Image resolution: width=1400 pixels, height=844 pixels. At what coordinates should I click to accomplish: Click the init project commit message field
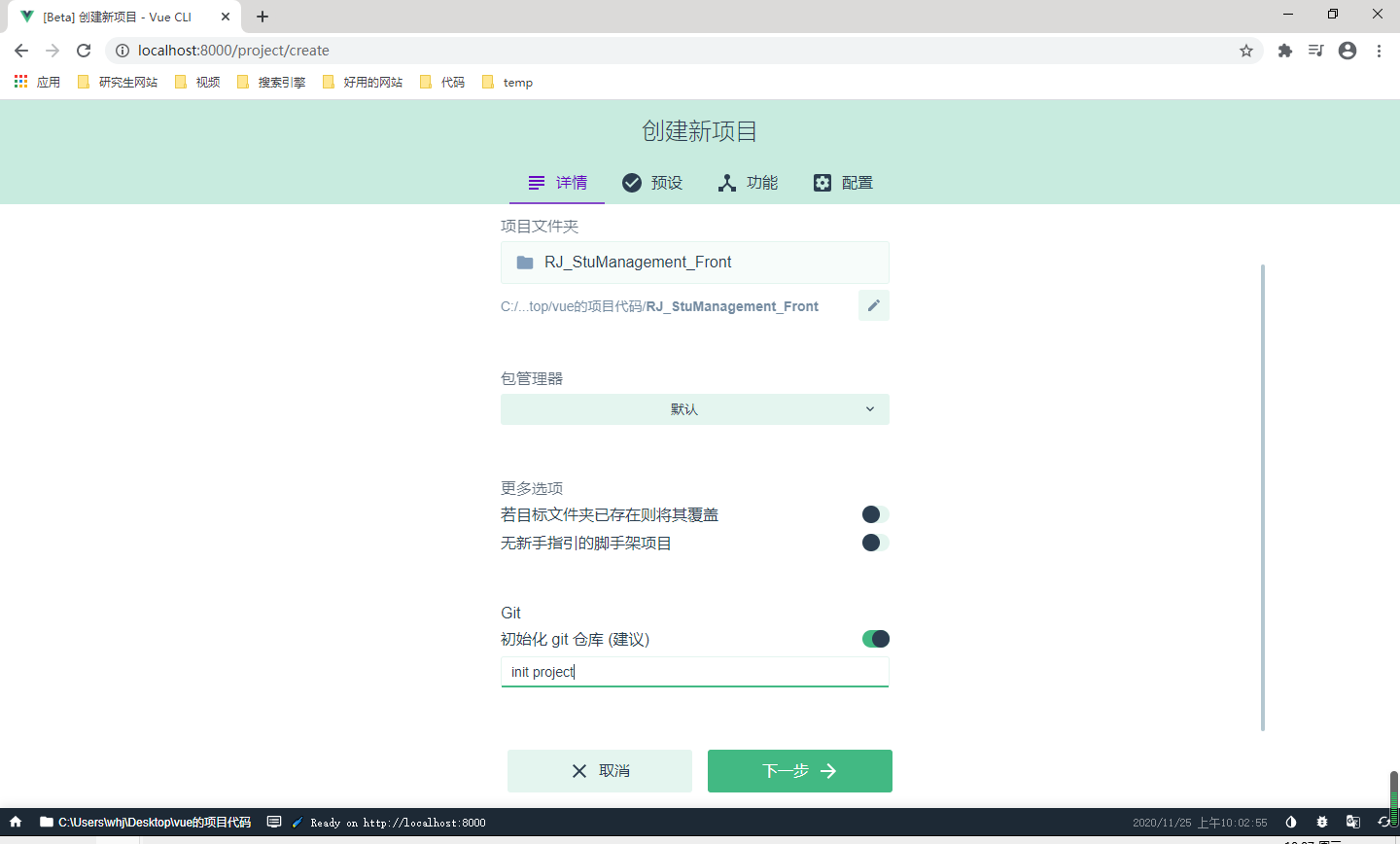[x=695, y=672]
